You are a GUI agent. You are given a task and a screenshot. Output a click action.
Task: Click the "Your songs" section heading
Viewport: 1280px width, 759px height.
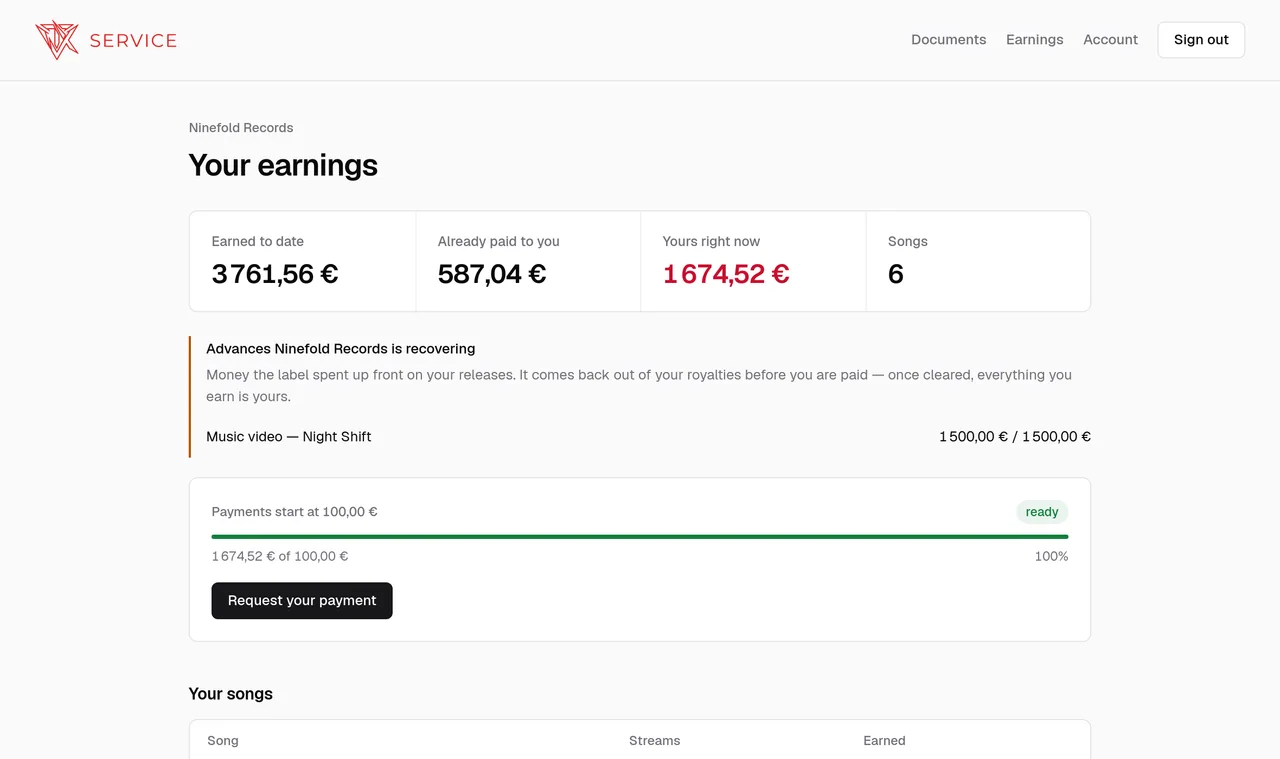pyautogui.click(x=231, y=694)
